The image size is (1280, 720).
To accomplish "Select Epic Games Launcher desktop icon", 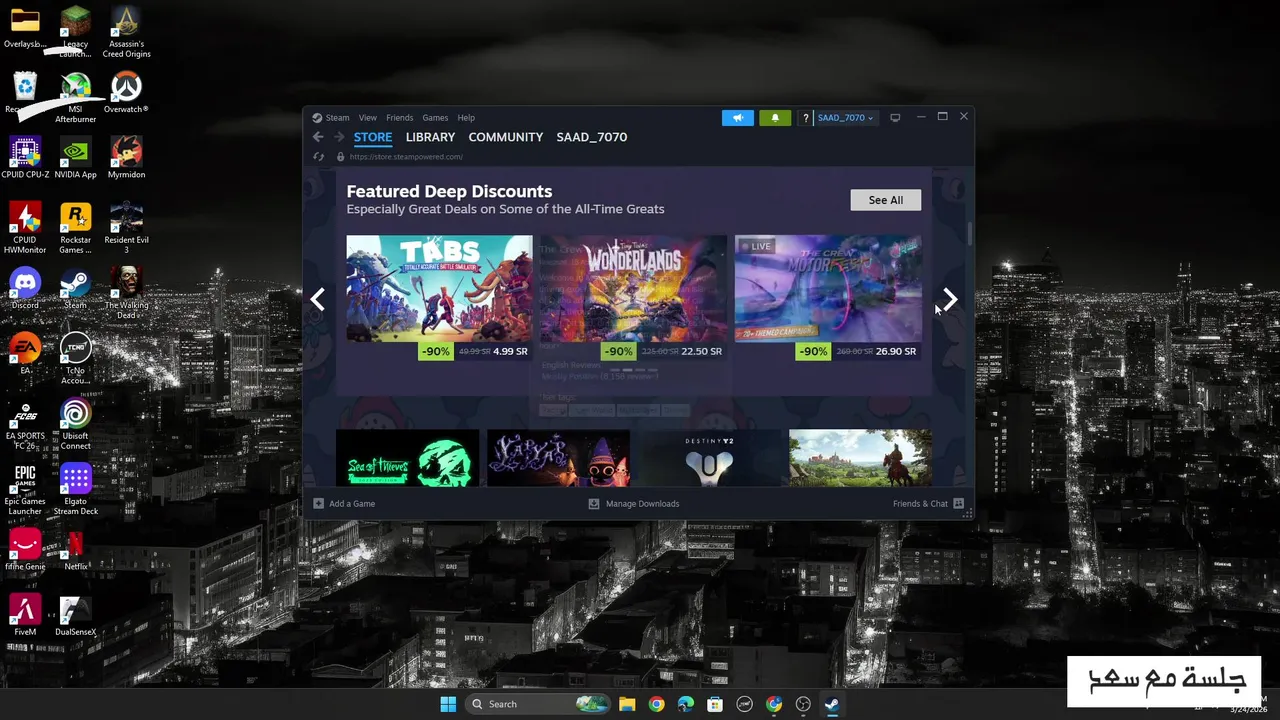I will (x=25, y=490).
